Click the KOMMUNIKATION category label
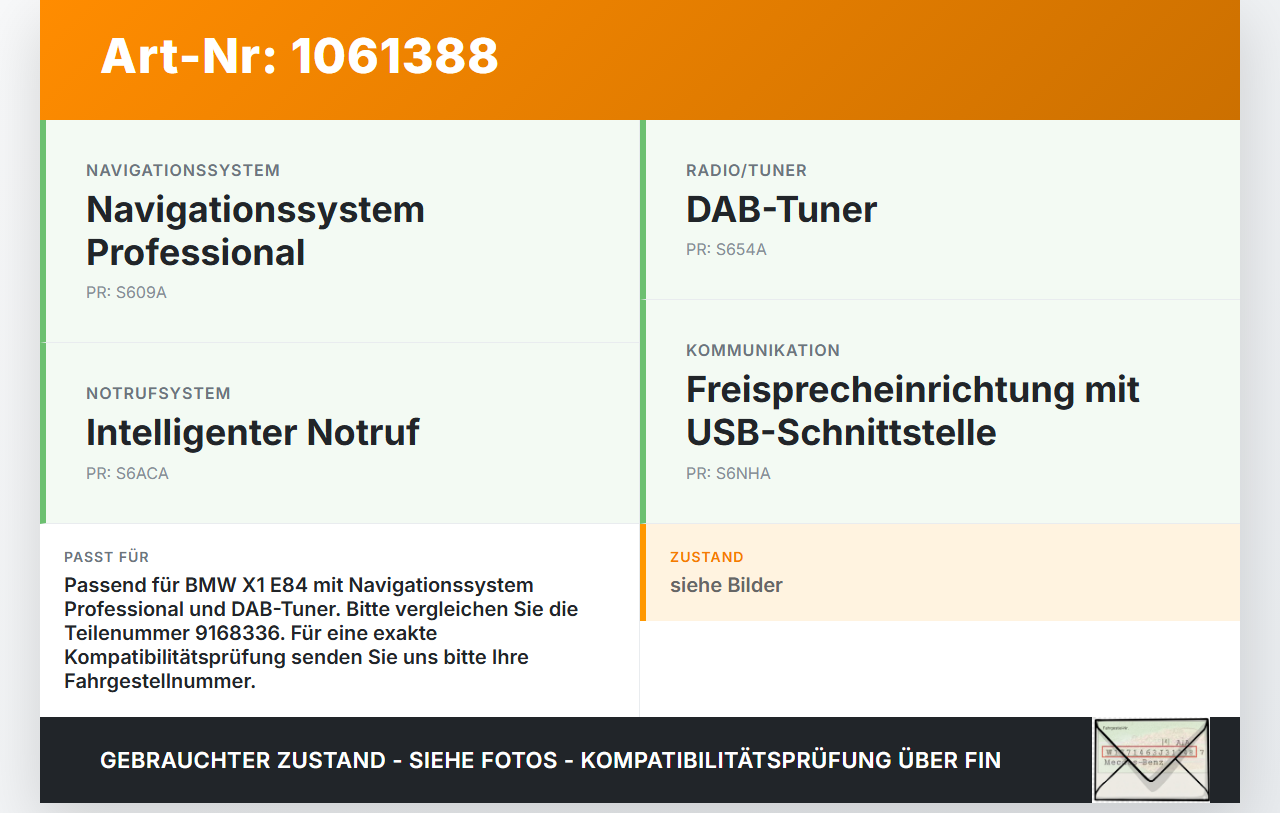Image resolution: width=1280 pixels, height=813 pixels. (x=763, y=351)
